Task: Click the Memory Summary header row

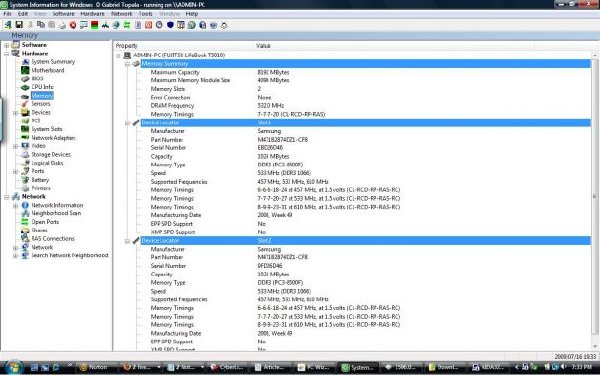Action: pos(365,64)
